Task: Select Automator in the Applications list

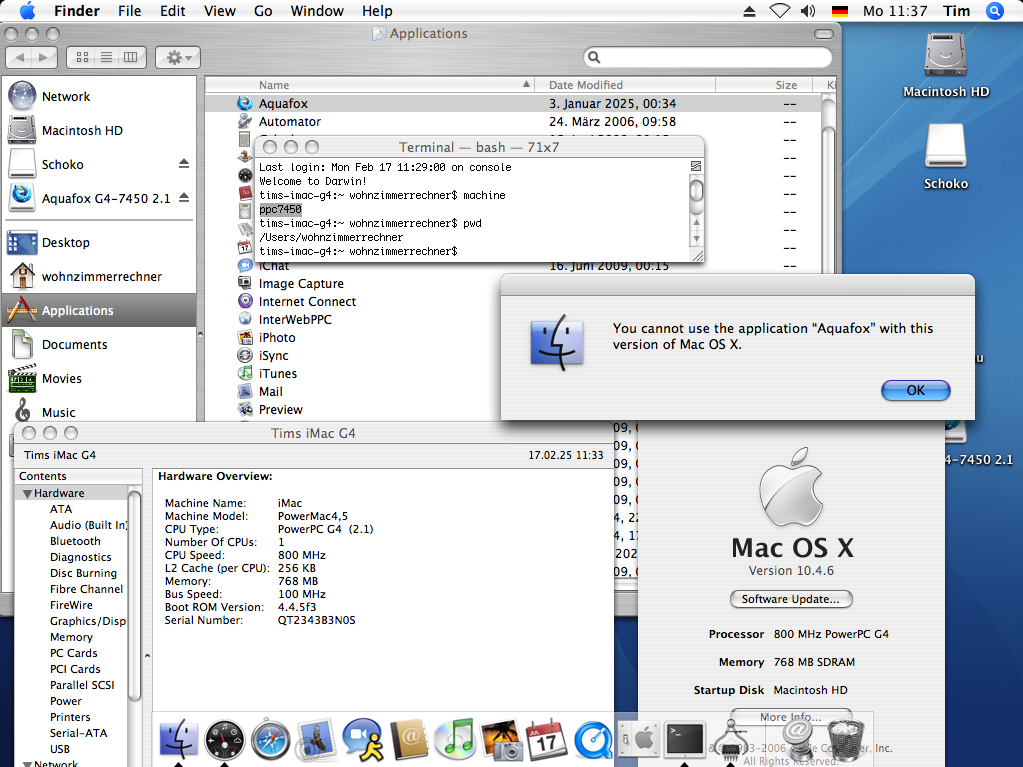Action: tap(513, 121)
